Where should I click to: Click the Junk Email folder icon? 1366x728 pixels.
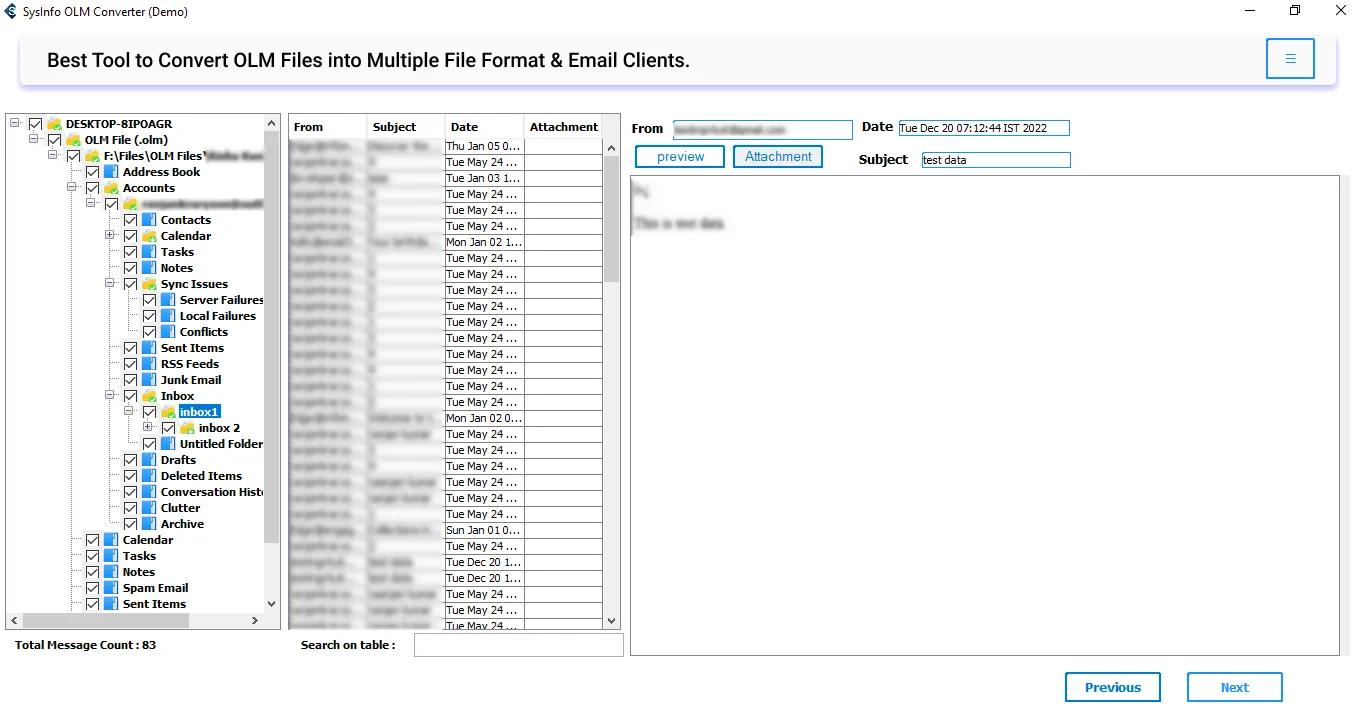click(149, 380)
